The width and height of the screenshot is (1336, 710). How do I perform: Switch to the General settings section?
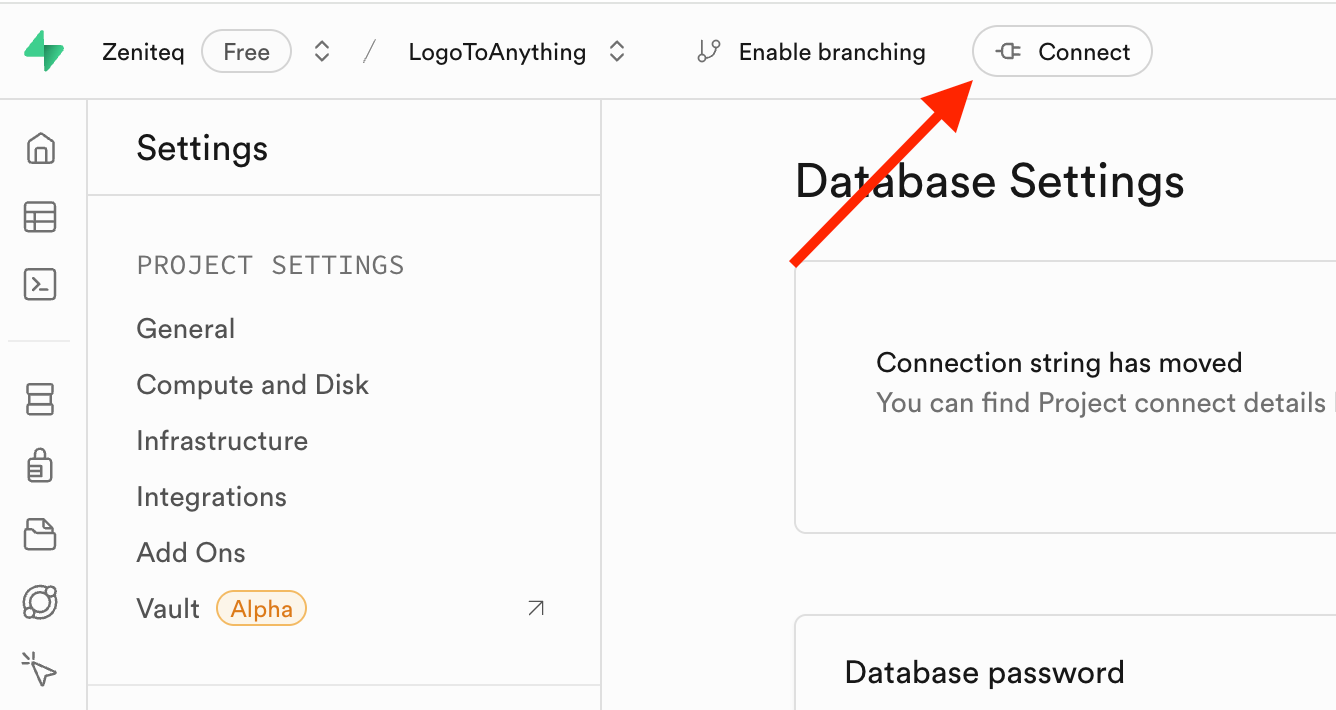coord(185,328)
